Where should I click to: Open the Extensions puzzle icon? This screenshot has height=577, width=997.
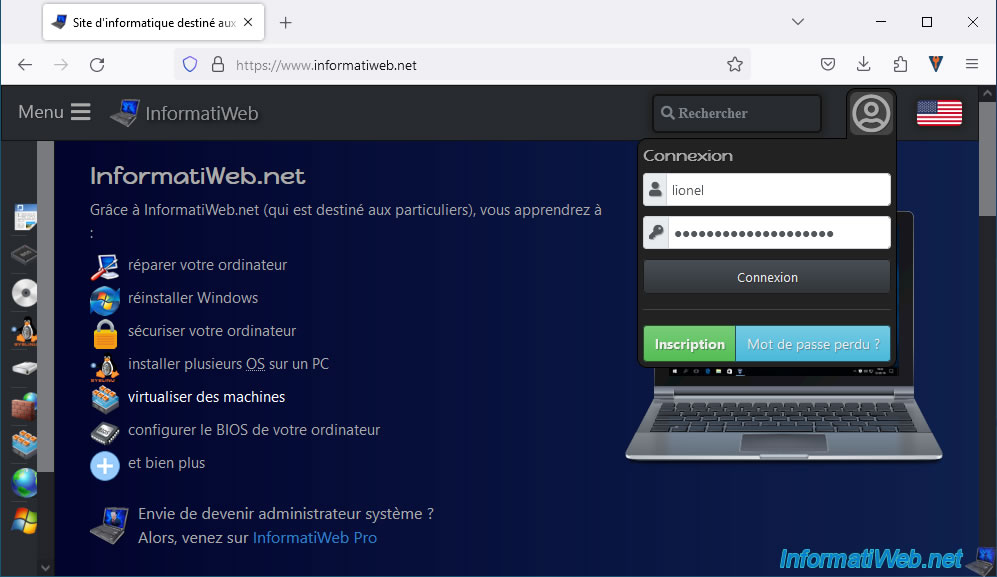900,64
